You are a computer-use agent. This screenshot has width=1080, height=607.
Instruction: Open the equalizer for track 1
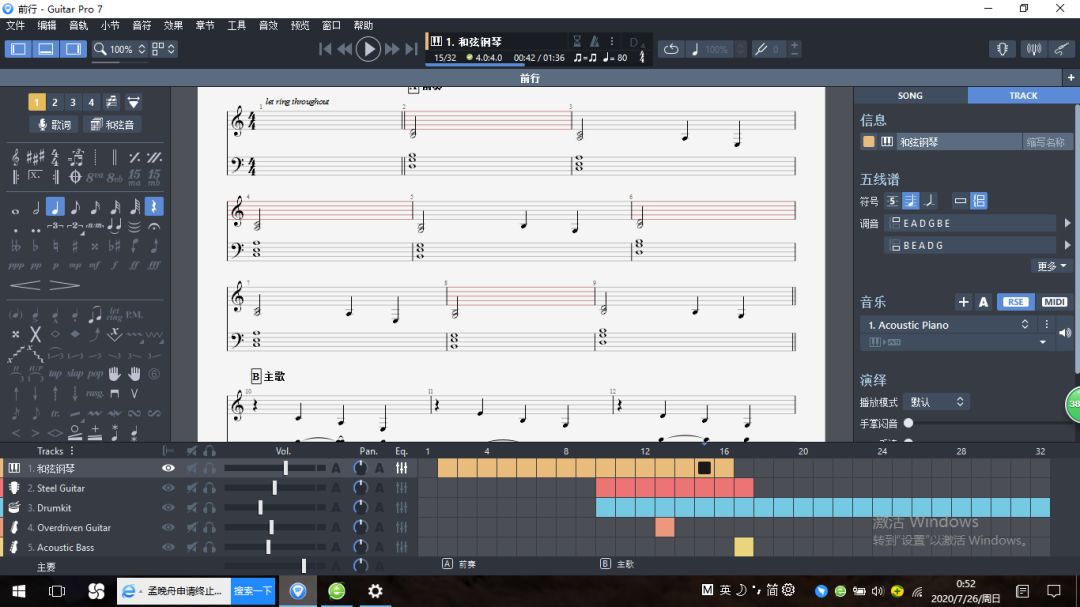coord(401,468)
